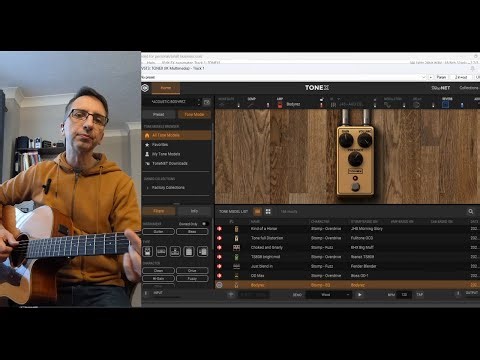Select the fifth type filter icon

202,251
